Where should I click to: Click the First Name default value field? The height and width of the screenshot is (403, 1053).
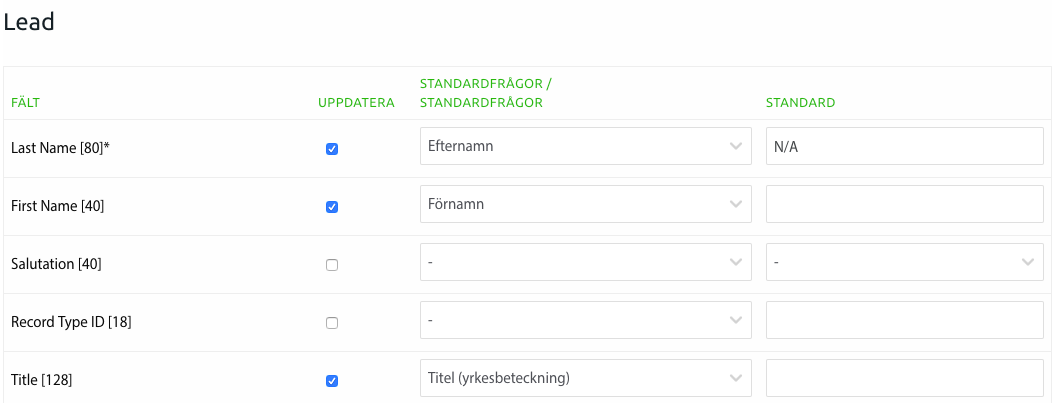click(904, 204)
